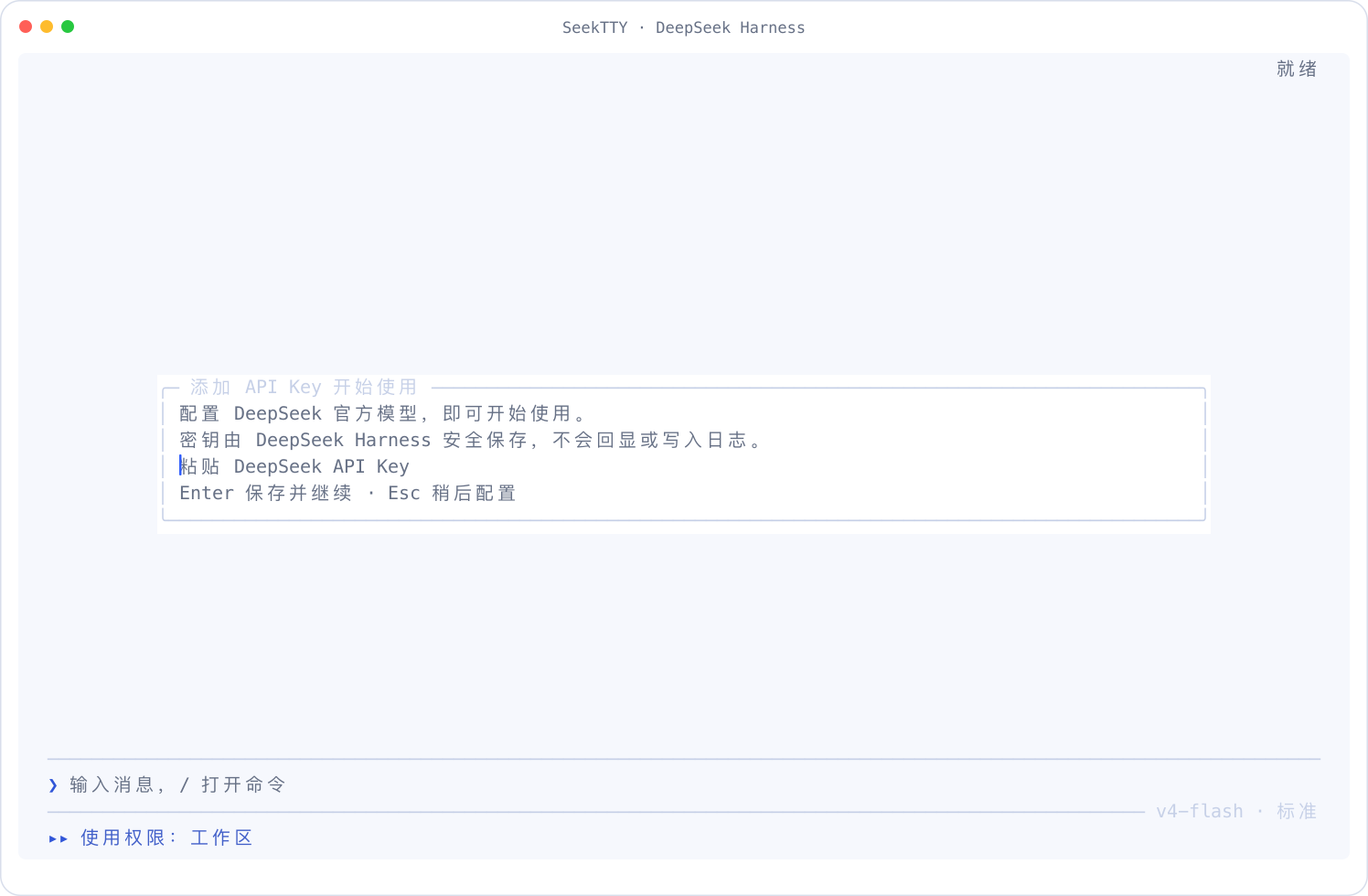Click the red close window button
Screen dimensions: 1368x896
point(26,27)
